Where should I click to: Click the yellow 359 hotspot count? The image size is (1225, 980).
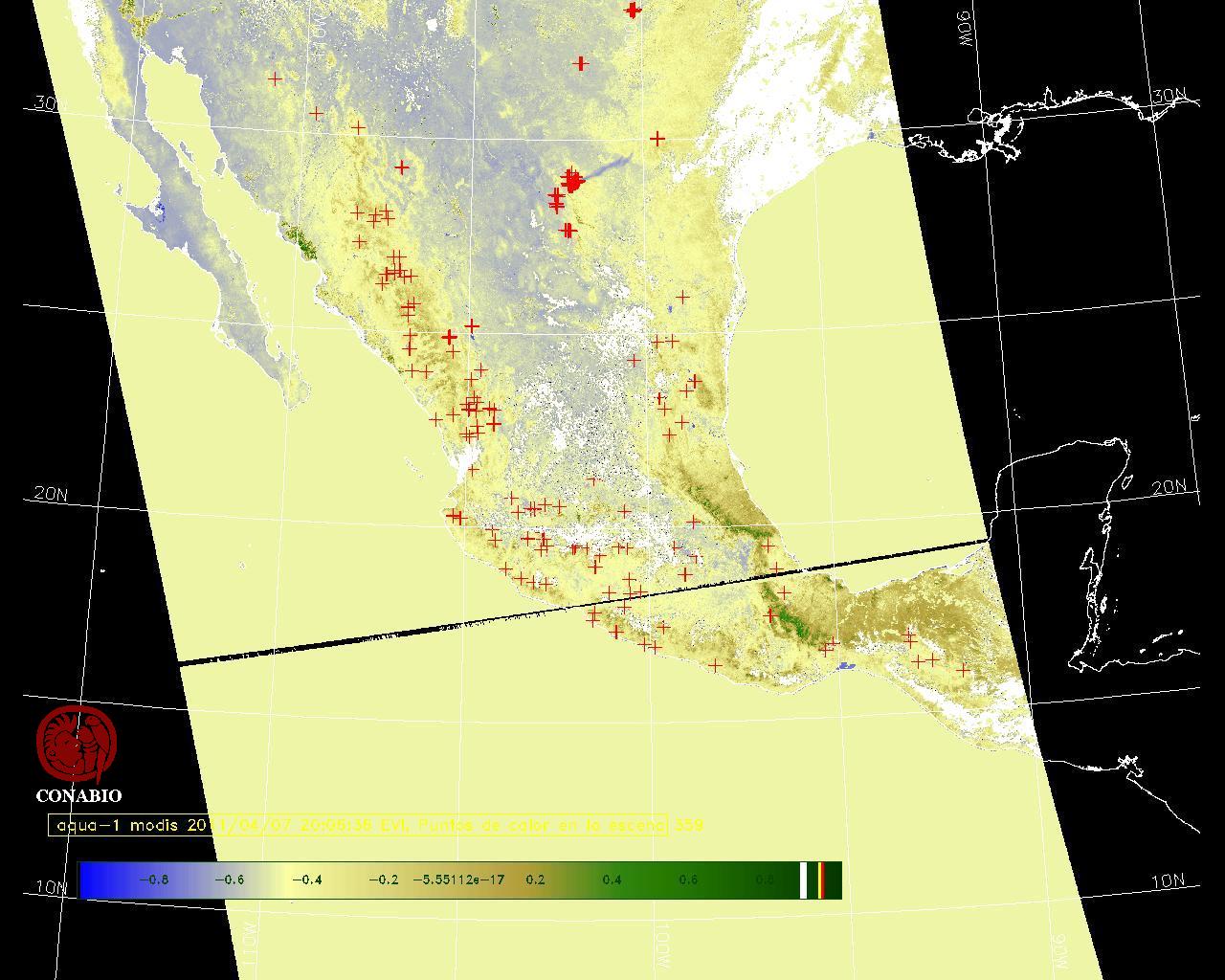click(689, 825)
